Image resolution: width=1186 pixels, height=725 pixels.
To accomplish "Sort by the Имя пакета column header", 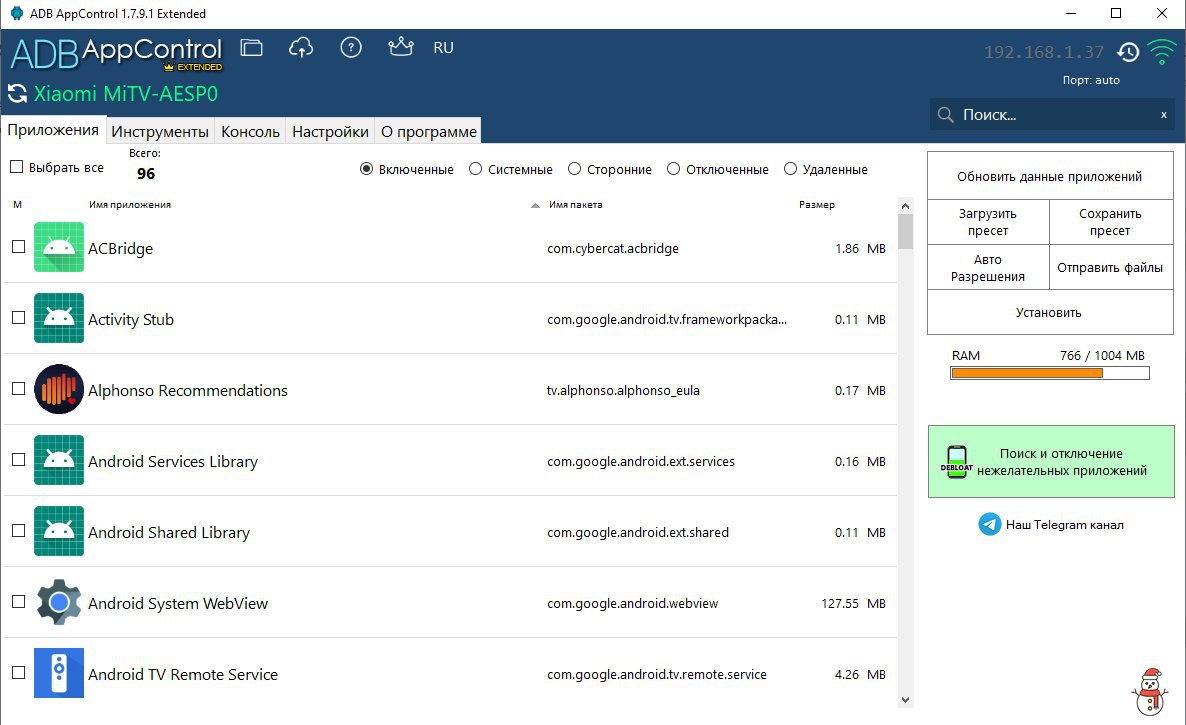I will [x=576, y=205].
